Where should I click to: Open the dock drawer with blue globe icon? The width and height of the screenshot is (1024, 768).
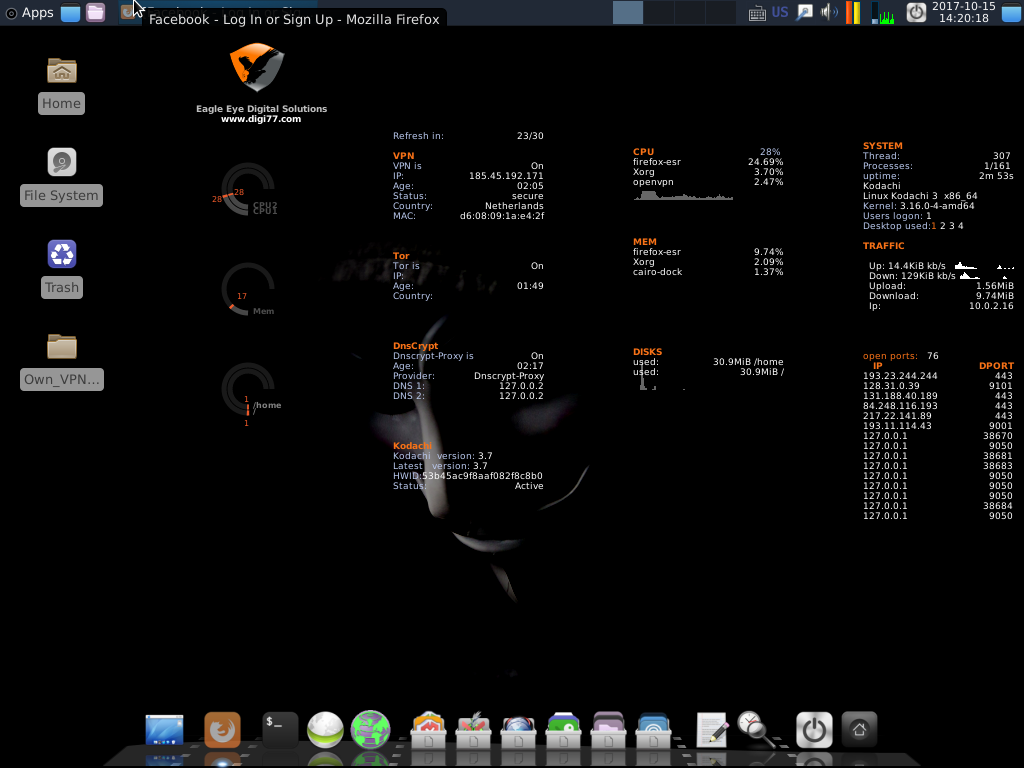pyautogui.click(x=519, y=730)
